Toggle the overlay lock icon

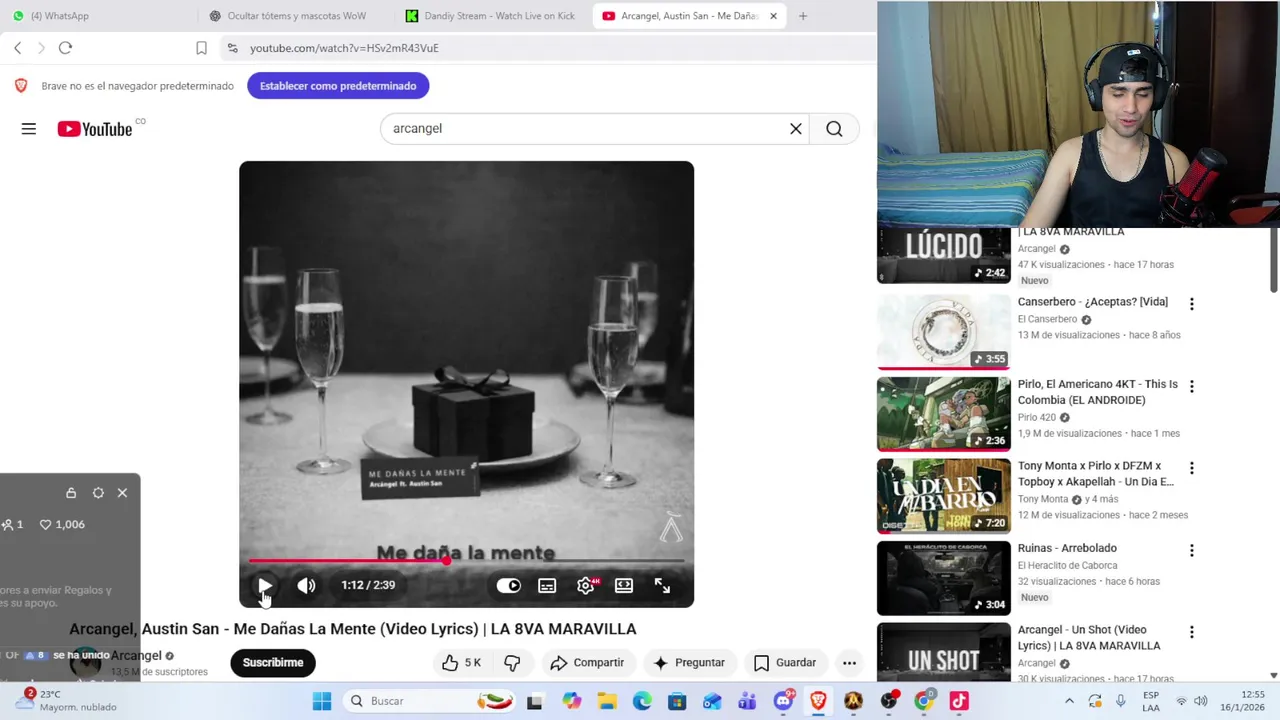[x=71, y=493]
